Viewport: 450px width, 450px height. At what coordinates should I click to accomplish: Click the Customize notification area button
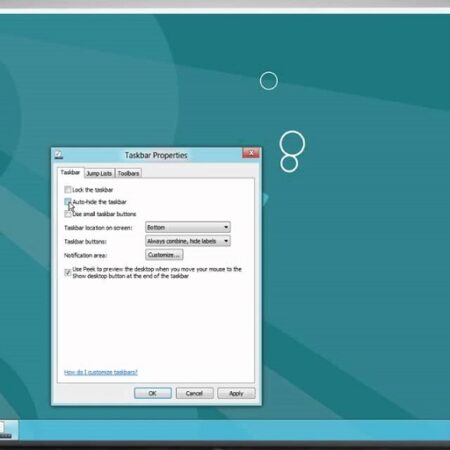[164, 255]
